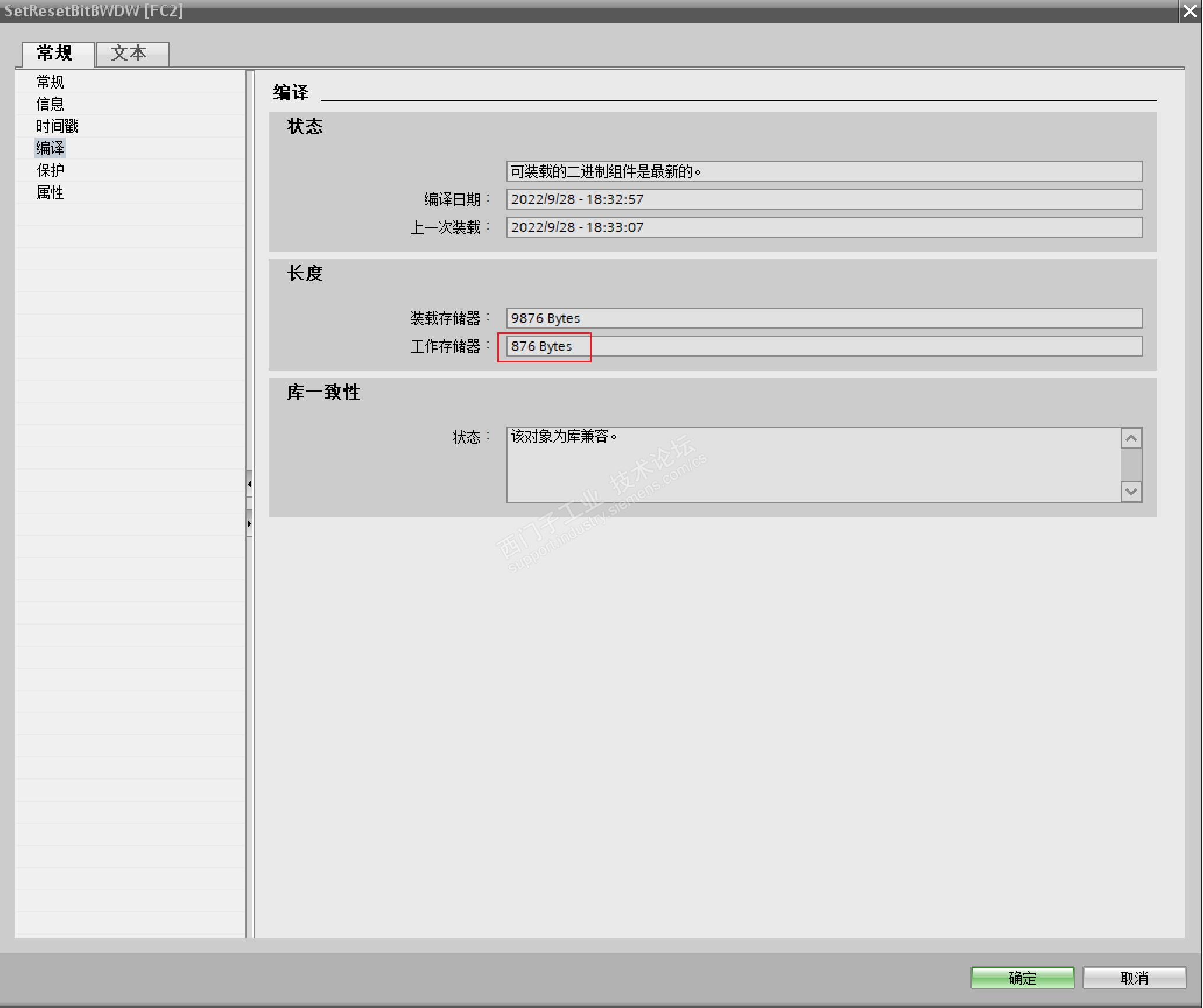This screenshot has width=1203, height=1008.
Task: Click the 编译日期 date field
Action: coord(823,199)
